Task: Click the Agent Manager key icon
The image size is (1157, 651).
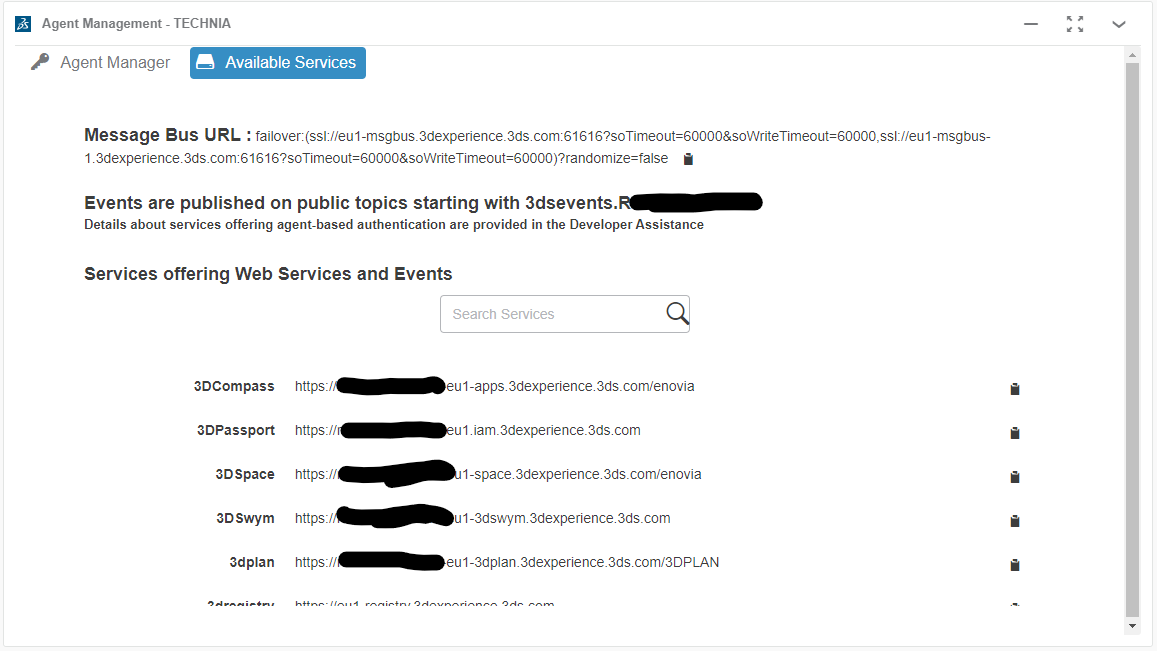Action: point(40,62)
